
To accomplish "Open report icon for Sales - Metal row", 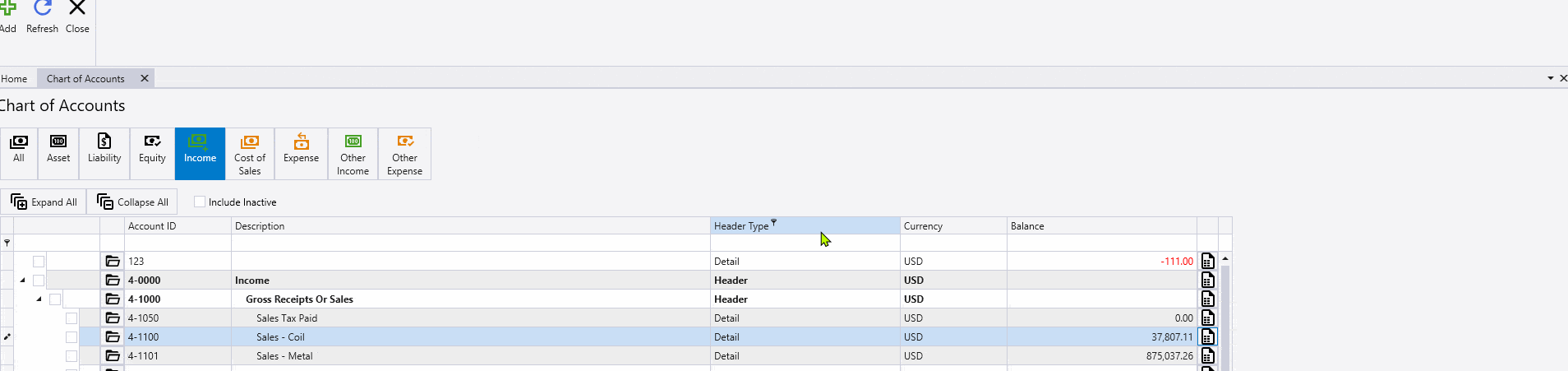I will (1207, 356).
